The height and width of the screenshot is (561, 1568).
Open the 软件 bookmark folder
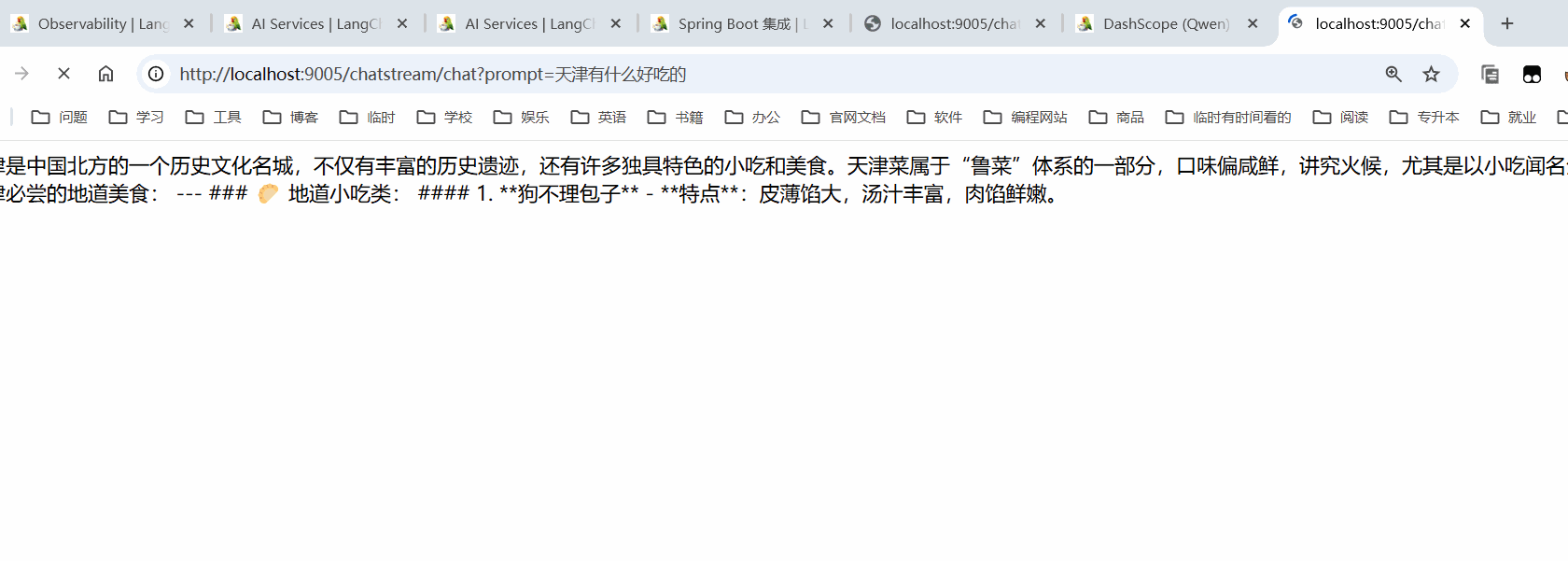coord(934,117)
